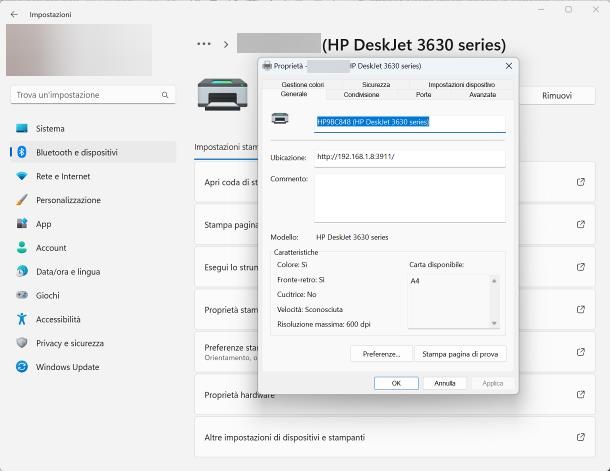Click the search magnifier icon
The height and width of the screenshot is (471, 610).
coord(165,95)
